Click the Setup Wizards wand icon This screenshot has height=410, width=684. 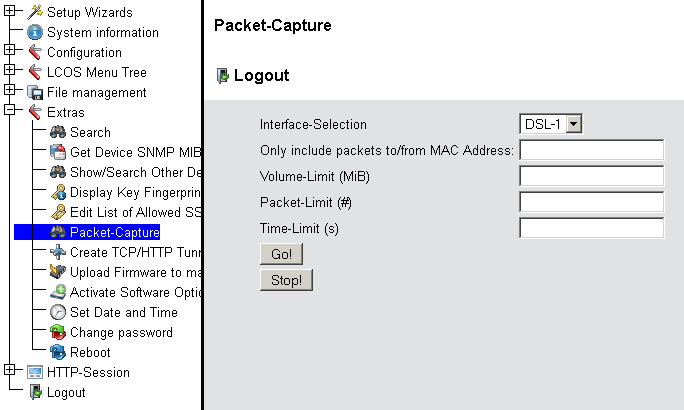[x=36, y=12]
